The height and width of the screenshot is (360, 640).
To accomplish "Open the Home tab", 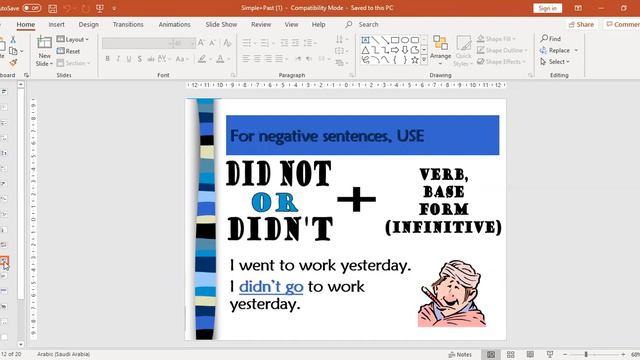I will coord(25,24).
